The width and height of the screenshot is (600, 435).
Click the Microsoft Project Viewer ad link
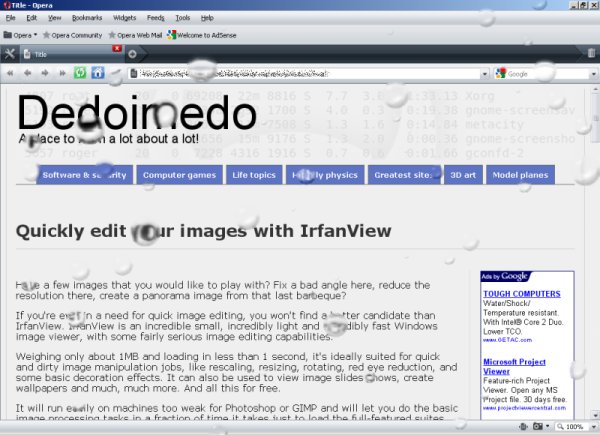click(x=514, y=367)
